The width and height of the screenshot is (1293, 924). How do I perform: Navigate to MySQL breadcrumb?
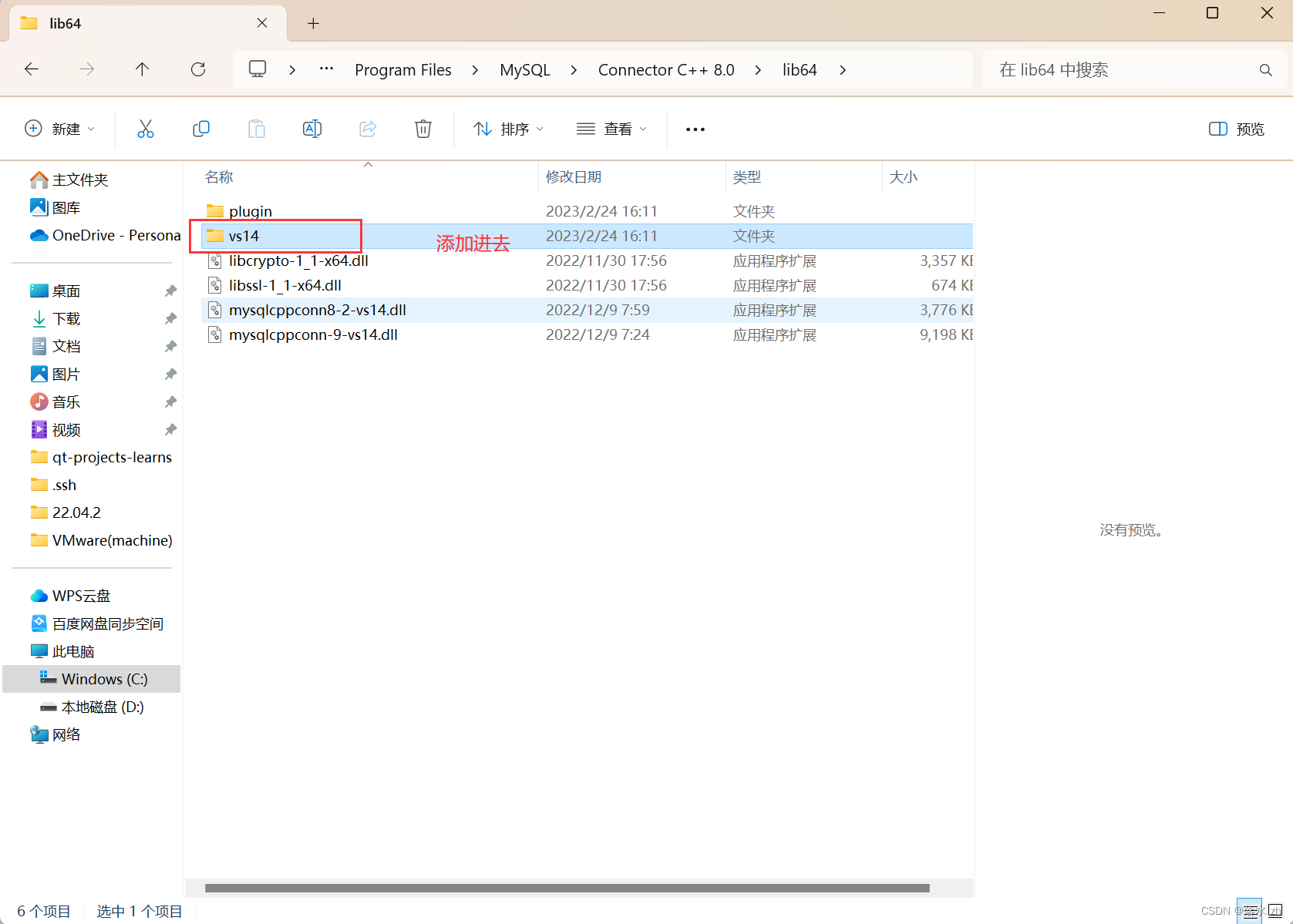coord(525,70)
